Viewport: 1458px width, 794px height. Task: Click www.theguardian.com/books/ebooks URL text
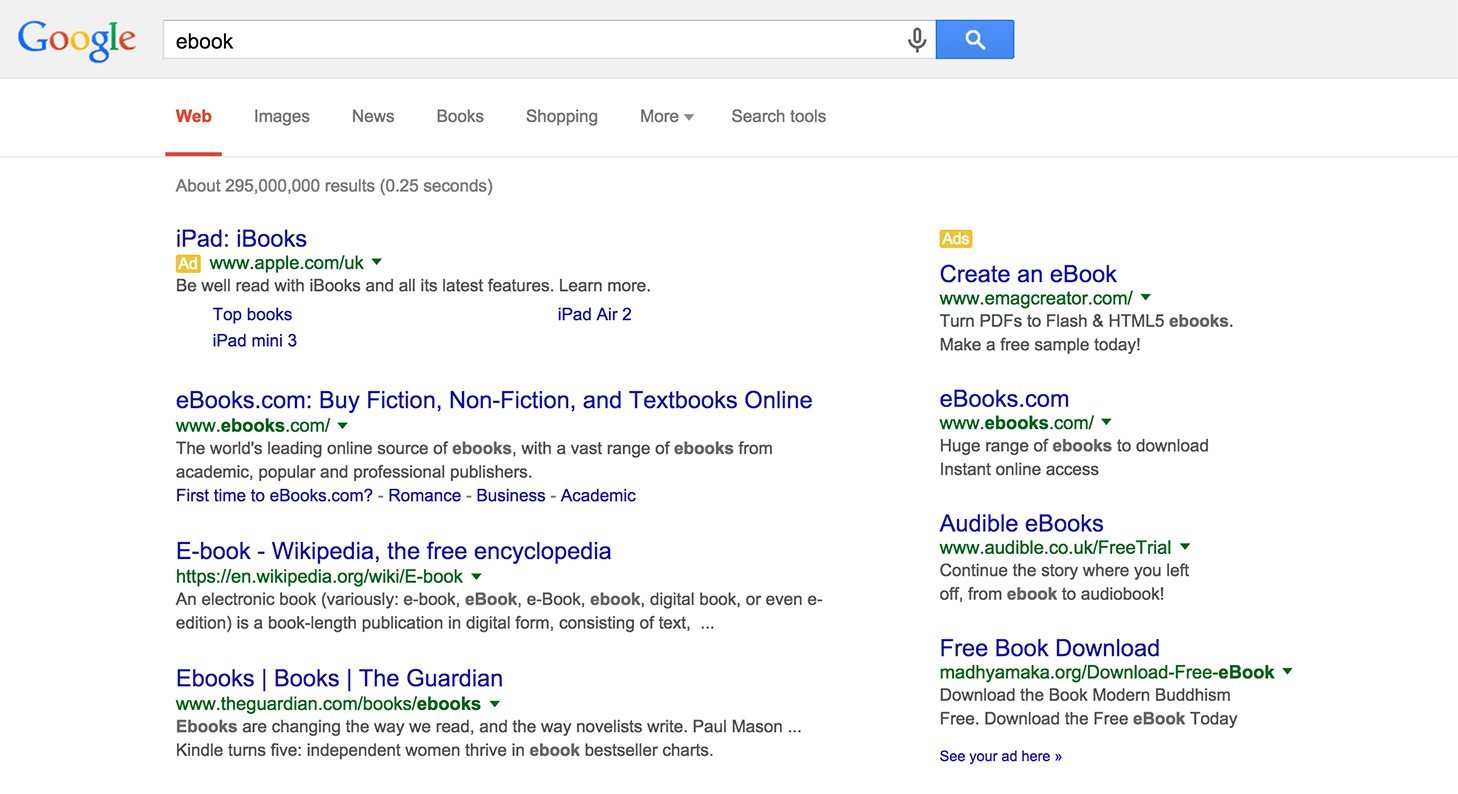[x=328, y=704]
